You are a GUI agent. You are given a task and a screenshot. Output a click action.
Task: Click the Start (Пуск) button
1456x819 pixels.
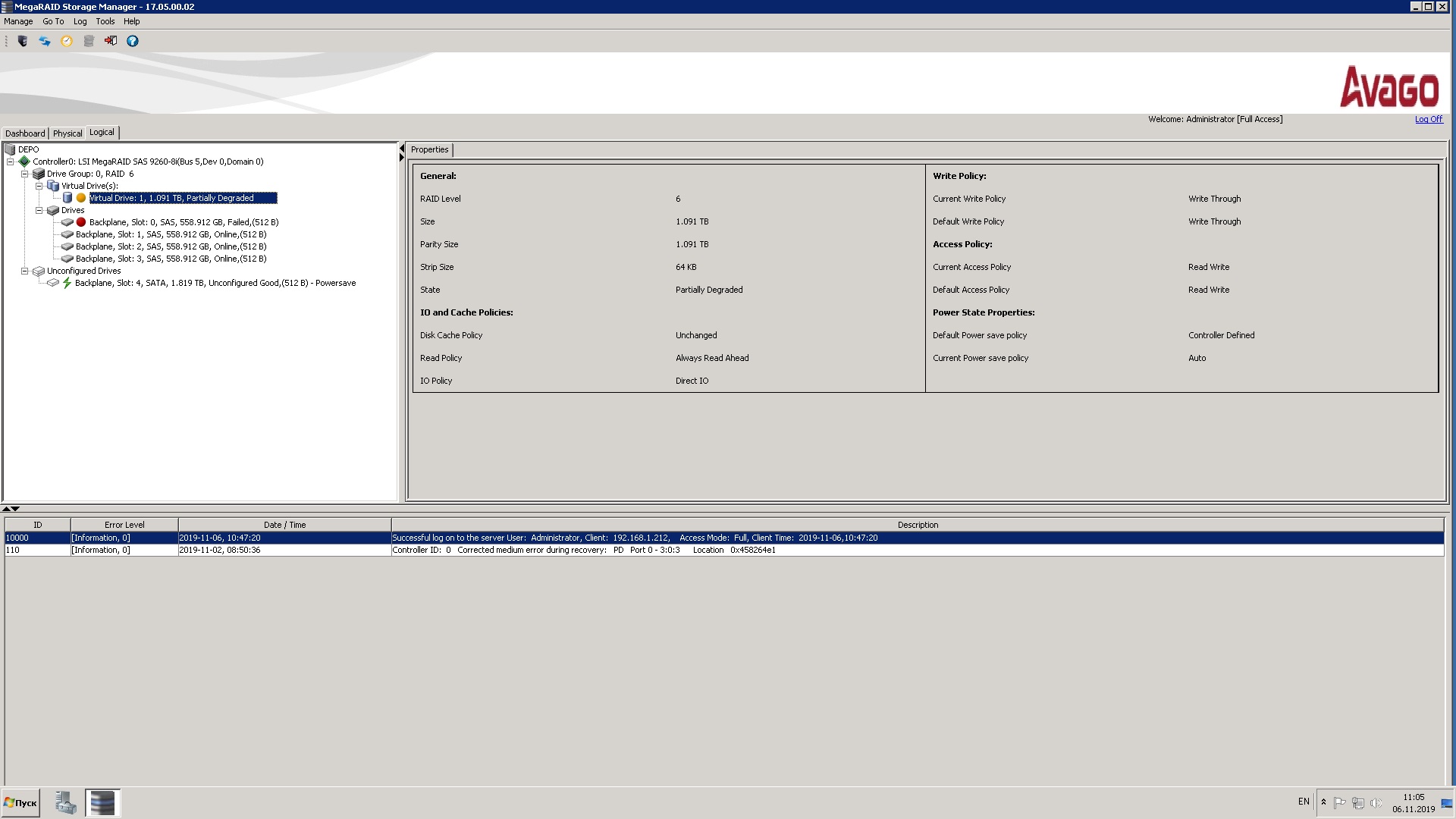pos(20,802)
